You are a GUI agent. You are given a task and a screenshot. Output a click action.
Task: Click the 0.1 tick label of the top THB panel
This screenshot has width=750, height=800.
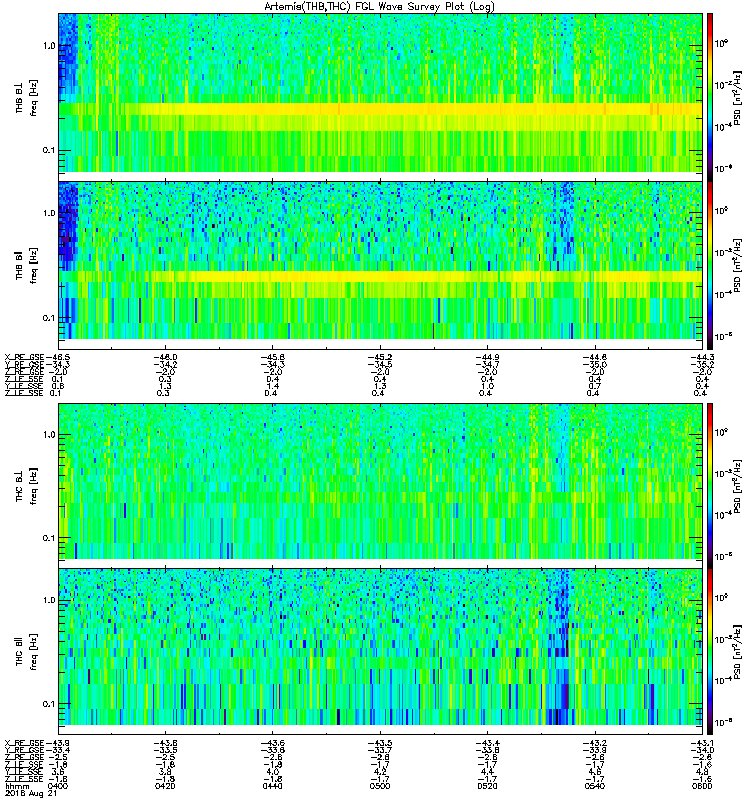[49, 151]
